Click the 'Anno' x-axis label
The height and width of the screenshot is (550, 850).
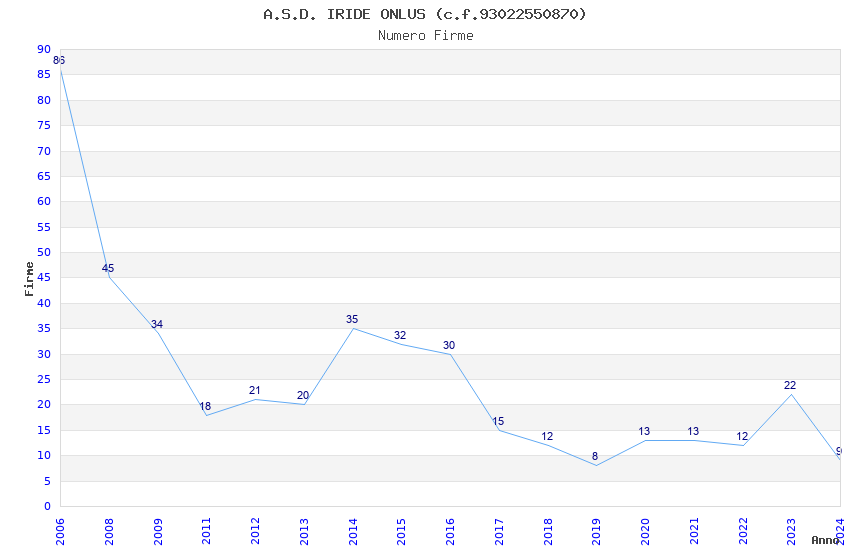(x=825, y=540)
